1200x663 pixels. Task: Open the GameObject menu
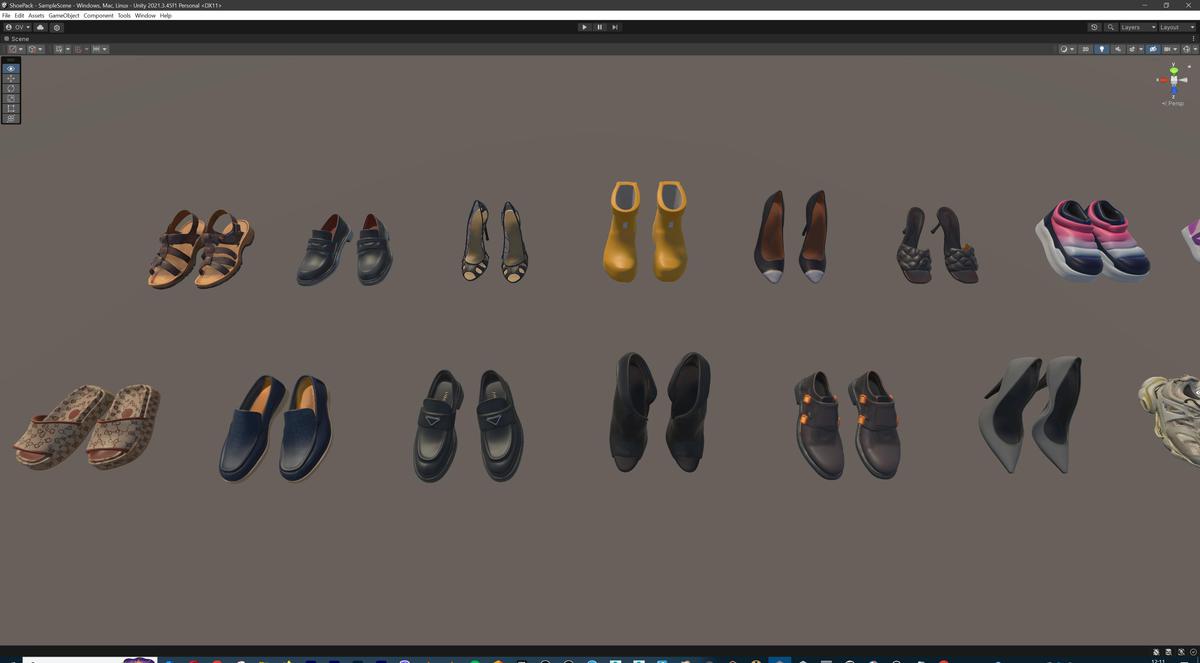point(63,15)
